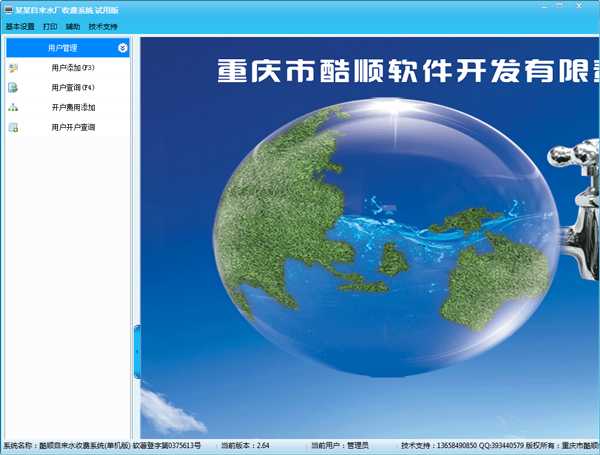Click the 用户查询 icon
Viewport: 600px width, 455px height.
click(x=13, y=88)
